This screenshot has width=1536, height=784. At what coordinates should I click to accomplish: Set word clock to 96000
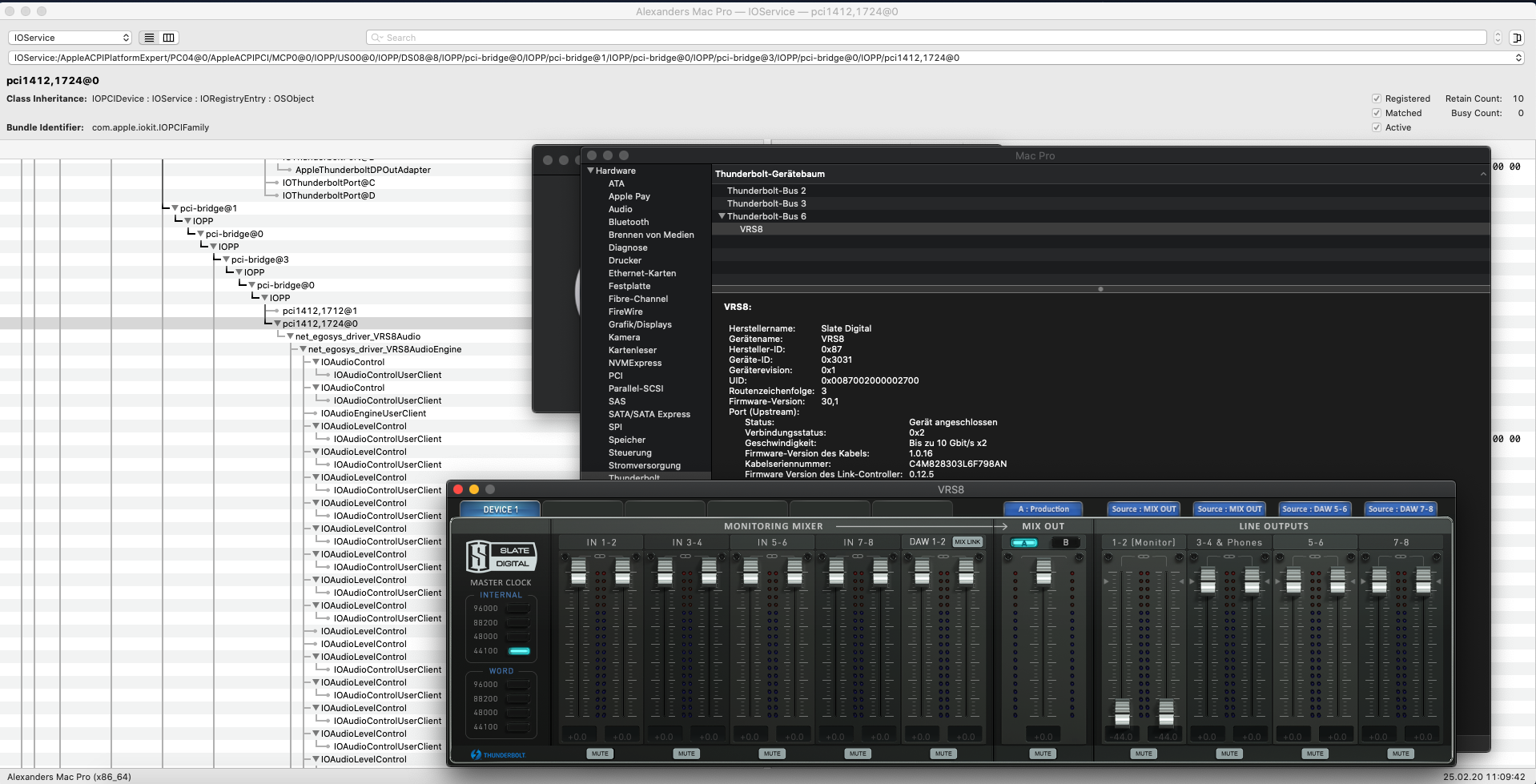point(519,685)
